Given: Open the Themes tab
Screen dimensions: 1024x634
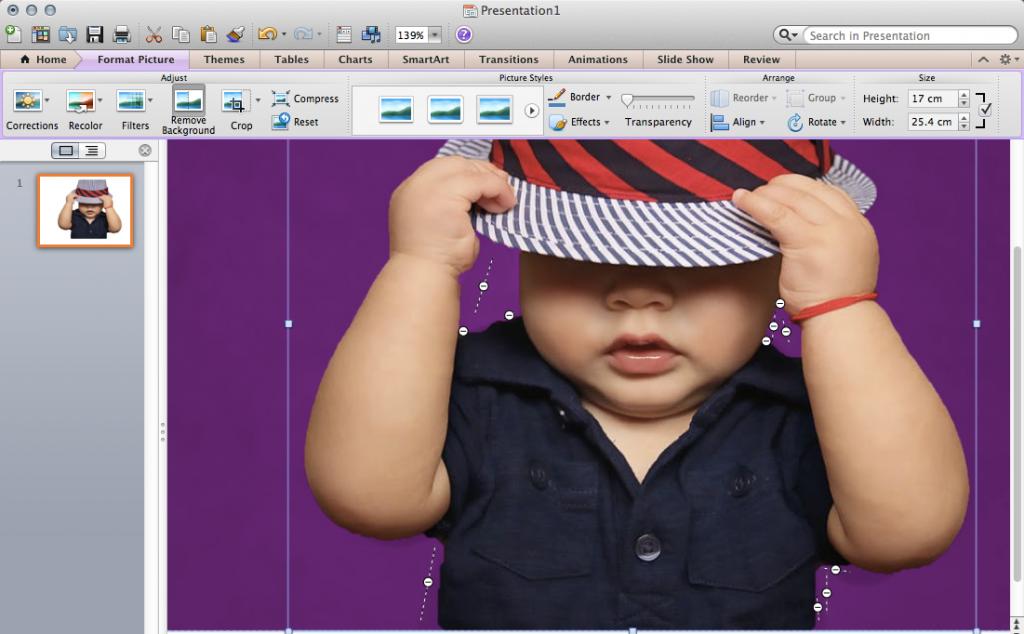Looking at the screenshot, I should tap(224, 59).
